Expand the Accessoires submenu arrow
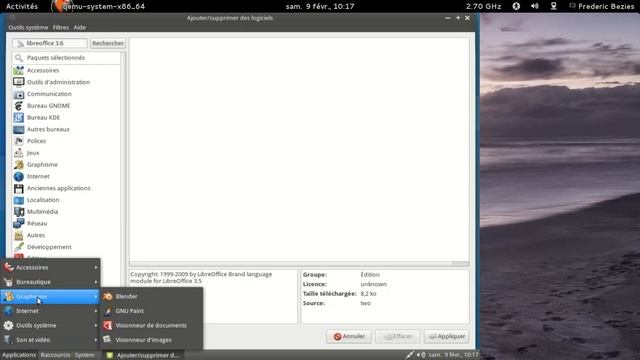This screenshot has height=360, width=640. [x=96, y=267]
